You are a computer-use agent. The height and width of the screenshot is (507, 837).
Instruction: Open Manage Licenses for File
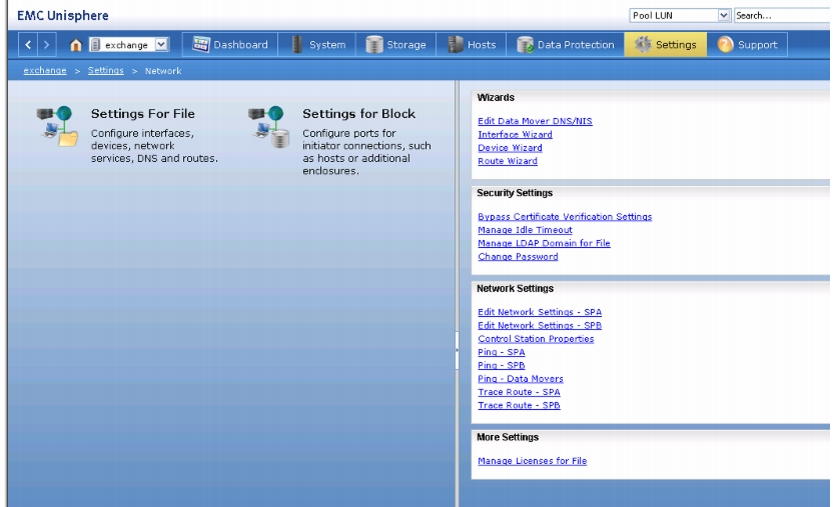[532, 461]
